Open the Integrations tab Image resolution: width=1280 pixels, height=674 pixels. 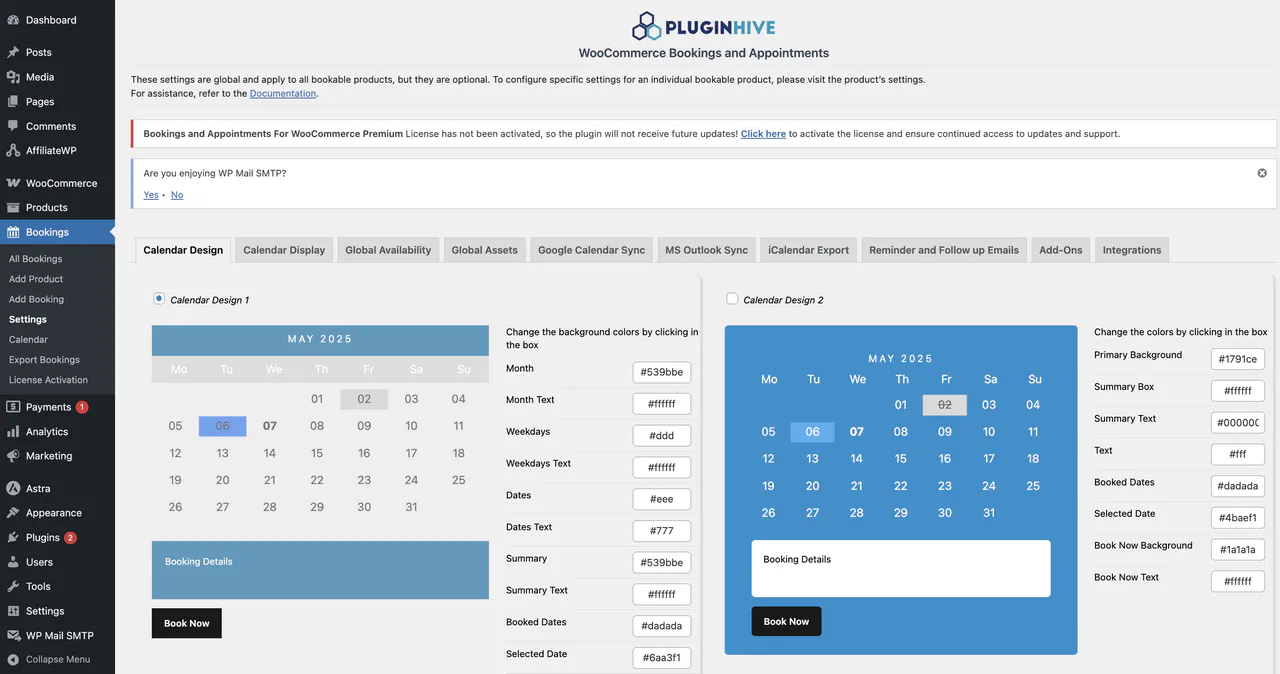pos(1132,250)
